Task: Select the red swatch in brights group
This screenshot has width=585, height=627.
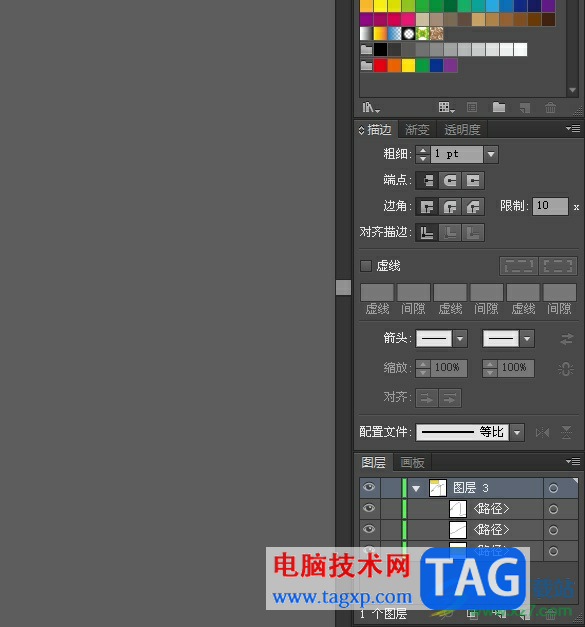Action: tap(380, 65)
